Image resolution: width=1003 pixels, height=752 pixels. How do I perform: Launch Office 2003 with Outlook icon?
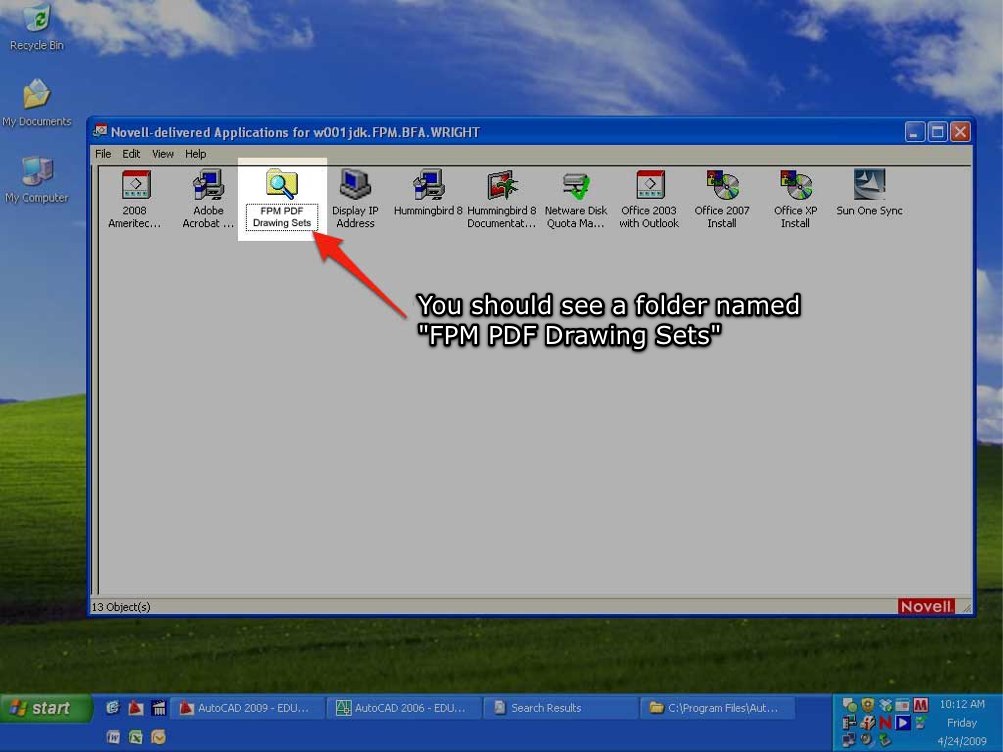649,187
